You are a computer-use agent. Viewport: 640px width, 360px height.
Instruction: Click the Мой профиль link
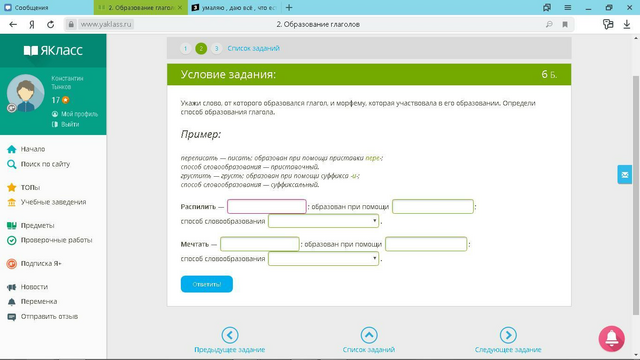pos(79,114)
